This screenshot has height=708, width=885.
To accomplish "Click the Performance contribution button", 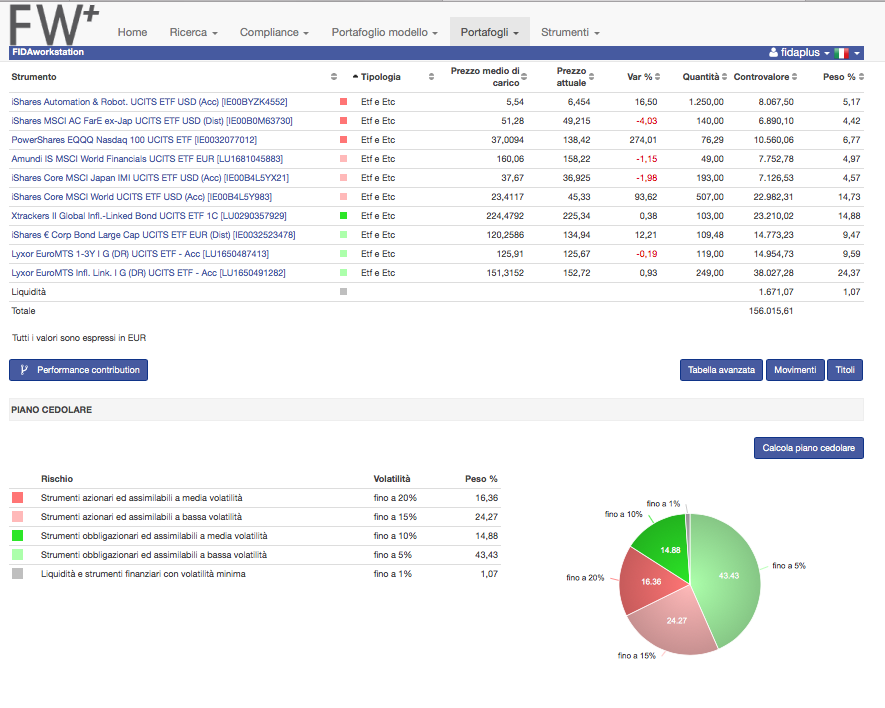I will point(78,370).
